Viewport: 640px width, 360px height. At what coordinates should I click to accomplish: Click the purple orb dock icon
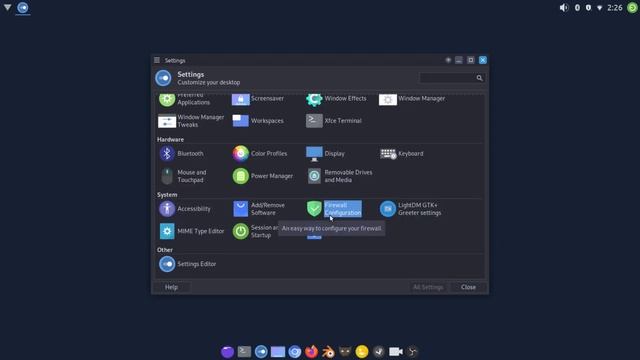tap(227, 351)
